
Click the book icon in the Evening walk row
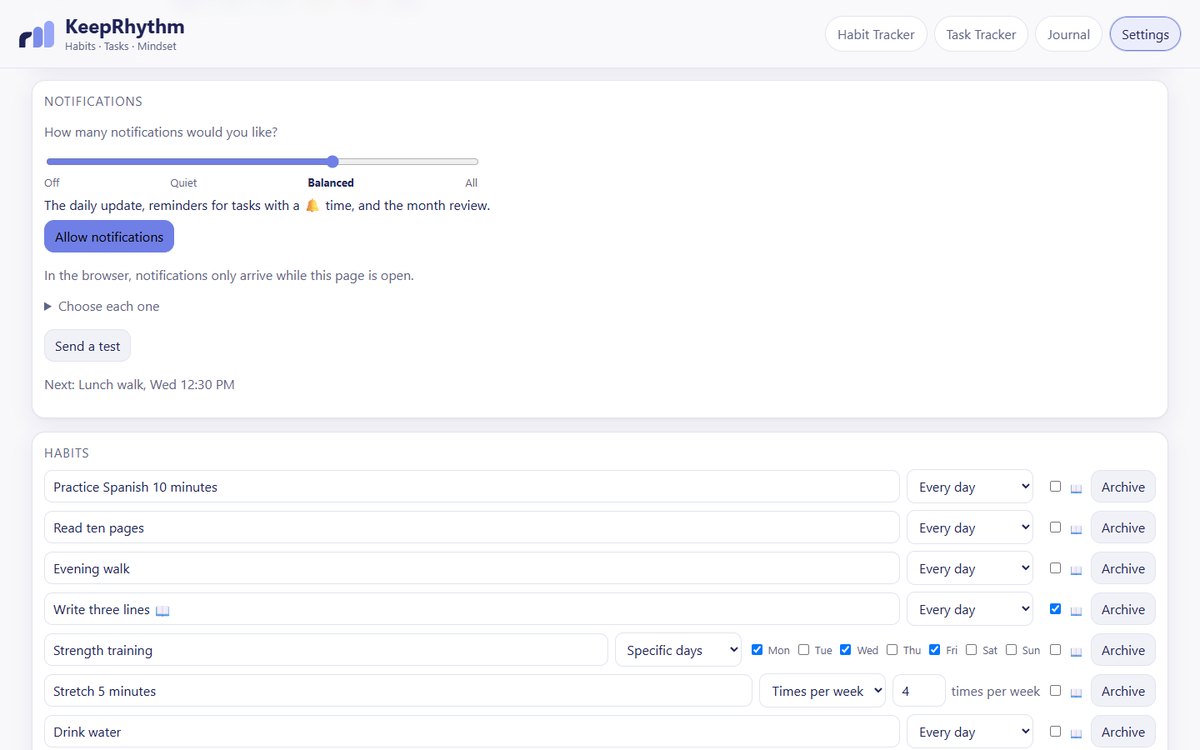[1076, 570]
